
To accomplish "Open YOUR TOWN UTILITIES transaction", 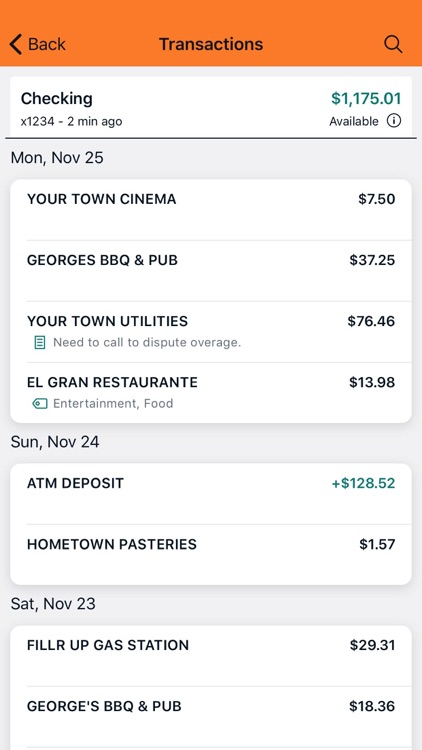I will click(211, 332).
